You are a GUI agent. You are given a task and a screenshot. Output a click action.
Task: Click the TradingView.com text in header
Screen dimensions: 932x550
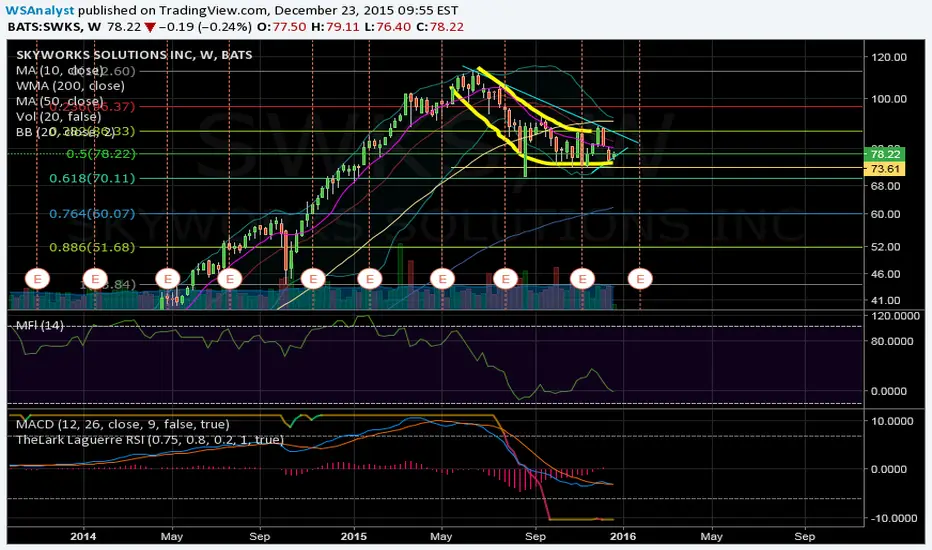click(213, 10)
